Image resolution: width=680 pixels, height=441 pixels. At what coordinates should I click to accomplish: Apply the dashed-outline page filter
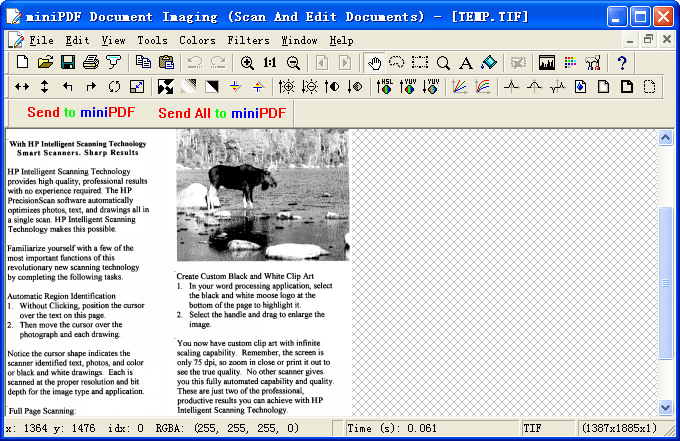649,87
